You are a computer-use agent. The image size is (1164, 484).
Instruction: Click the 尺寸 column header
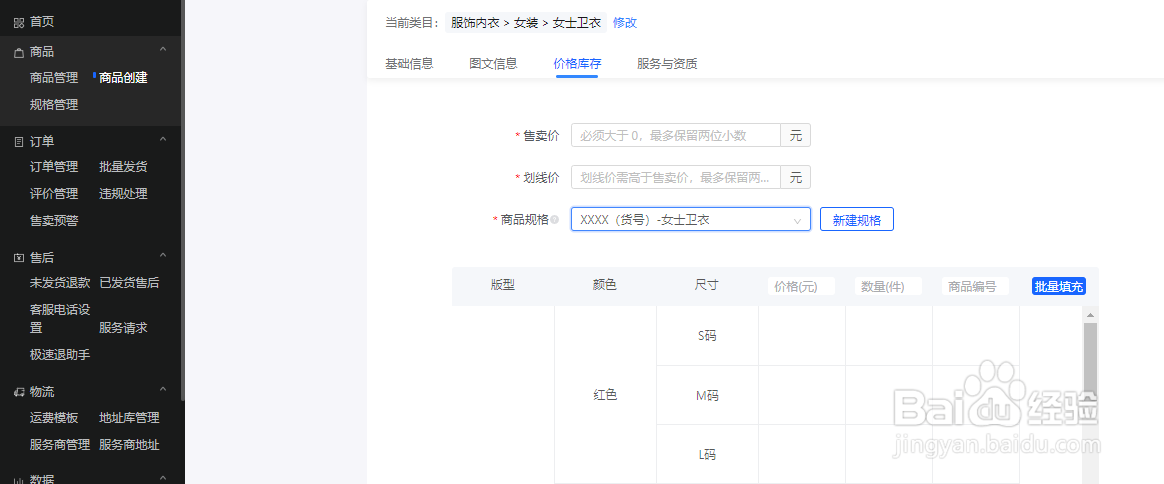point(707,285)
